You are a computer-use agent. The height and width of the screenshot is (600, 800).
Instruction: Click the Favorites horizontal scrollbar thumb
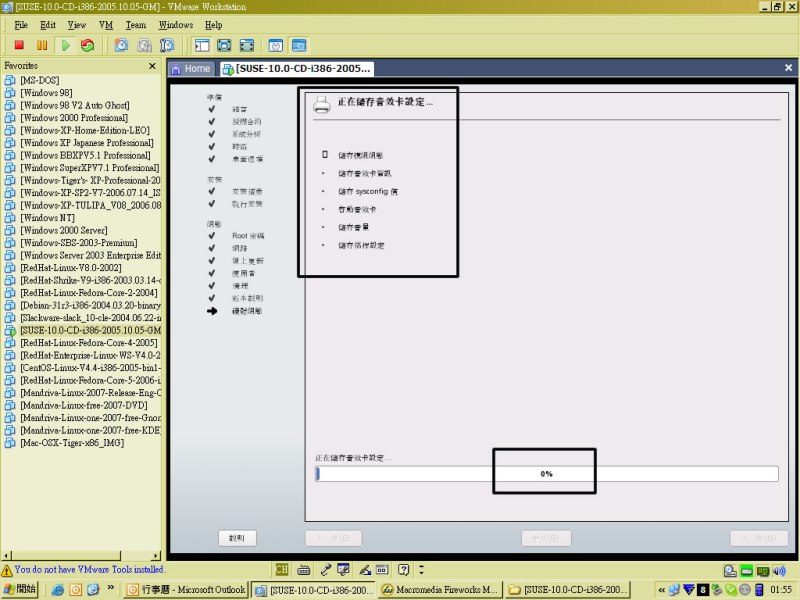coord(66,556)
